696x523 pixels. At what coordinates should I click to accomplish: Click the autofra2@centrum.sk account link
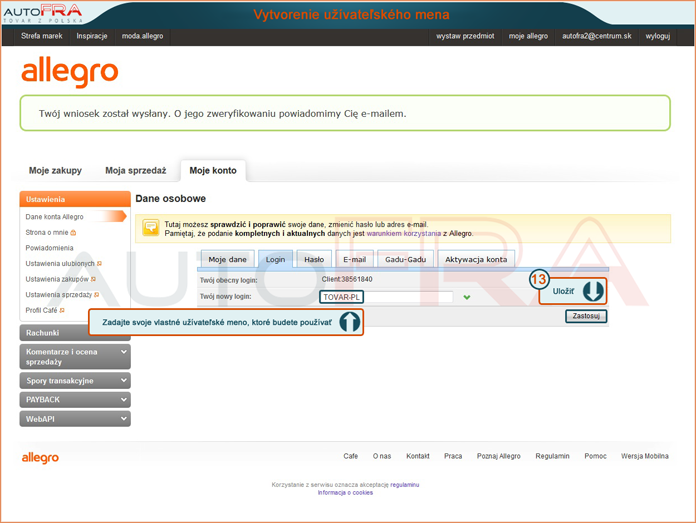pyautogui.click(x=597, y=36)
